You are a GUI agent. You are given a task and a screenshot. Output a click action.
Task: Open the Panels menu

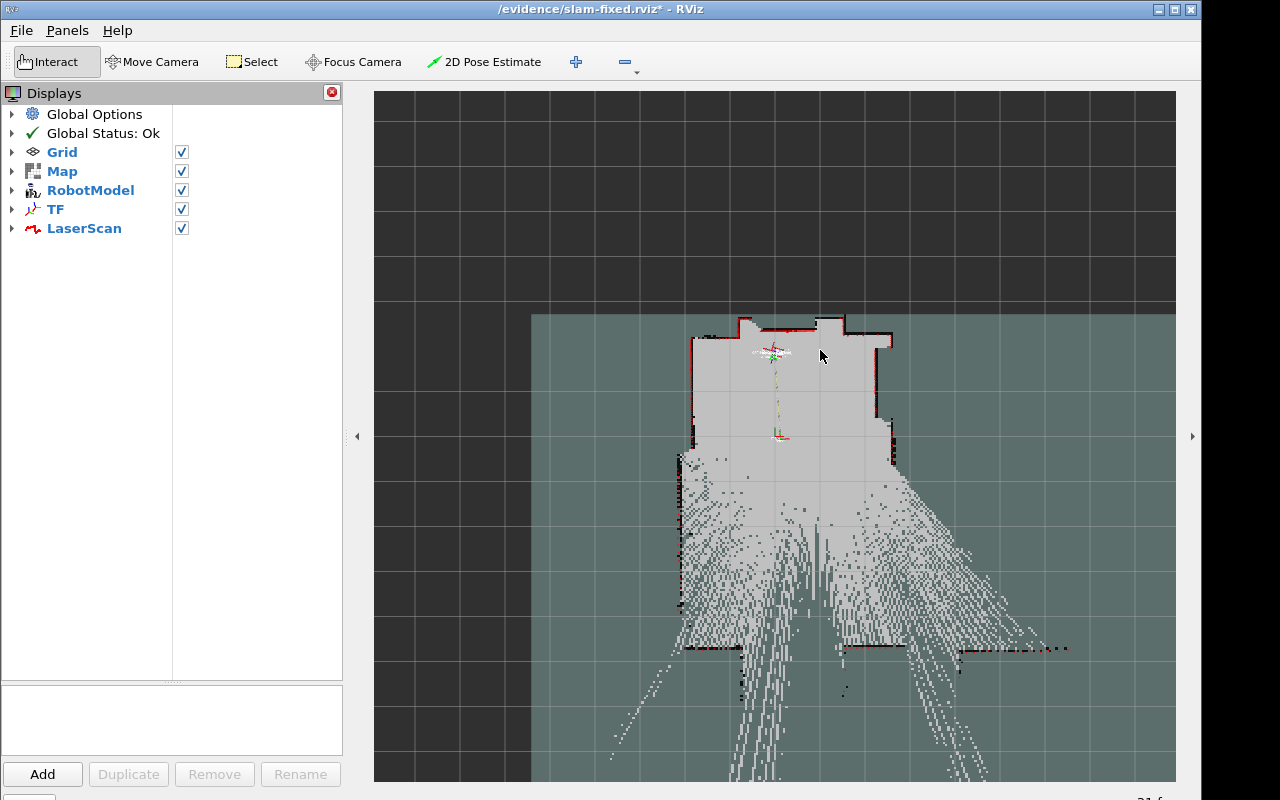(x=67, y=31)
